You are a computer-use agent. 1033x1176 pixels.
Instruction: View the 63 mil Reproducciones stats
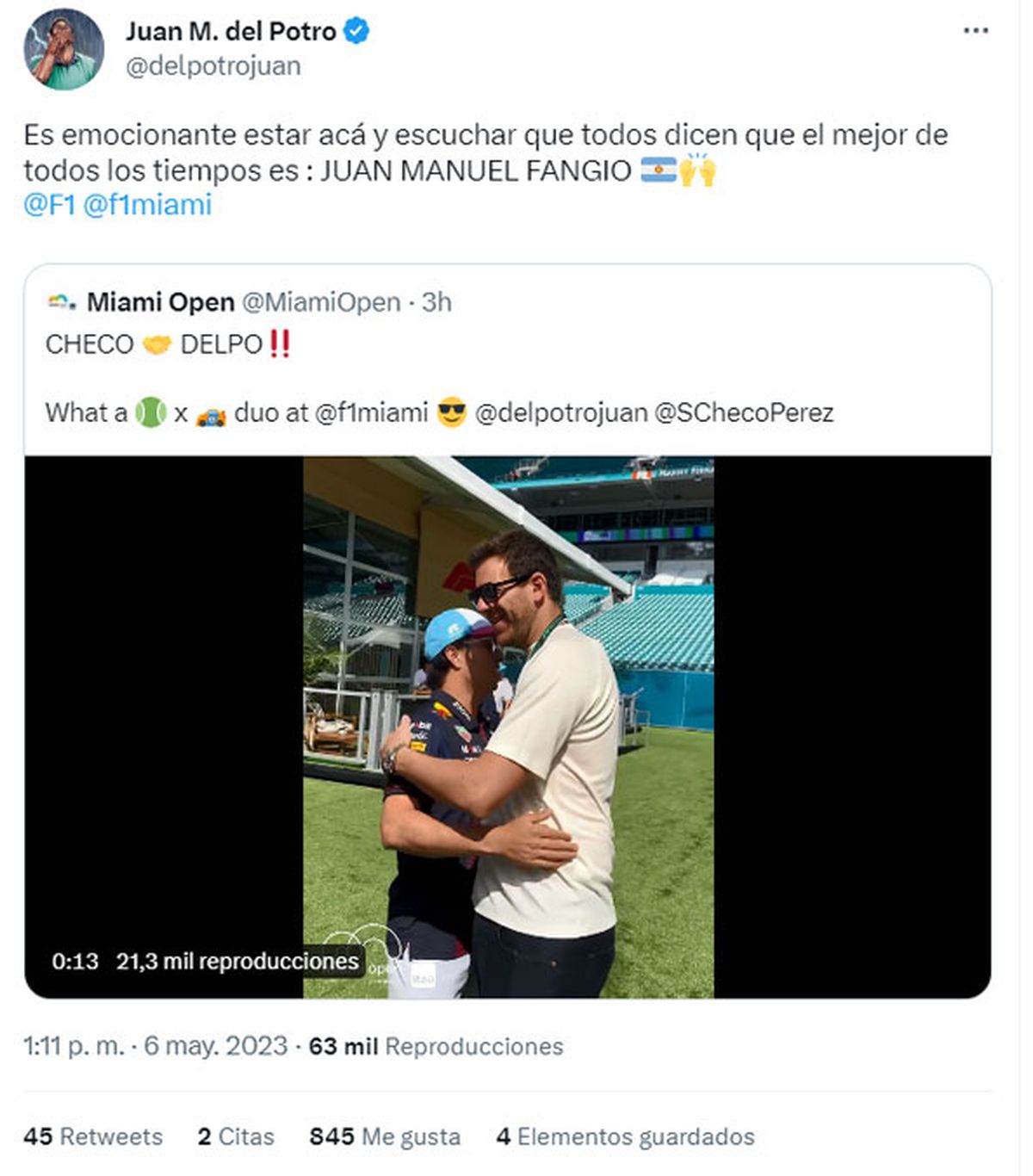(436, 1046)
